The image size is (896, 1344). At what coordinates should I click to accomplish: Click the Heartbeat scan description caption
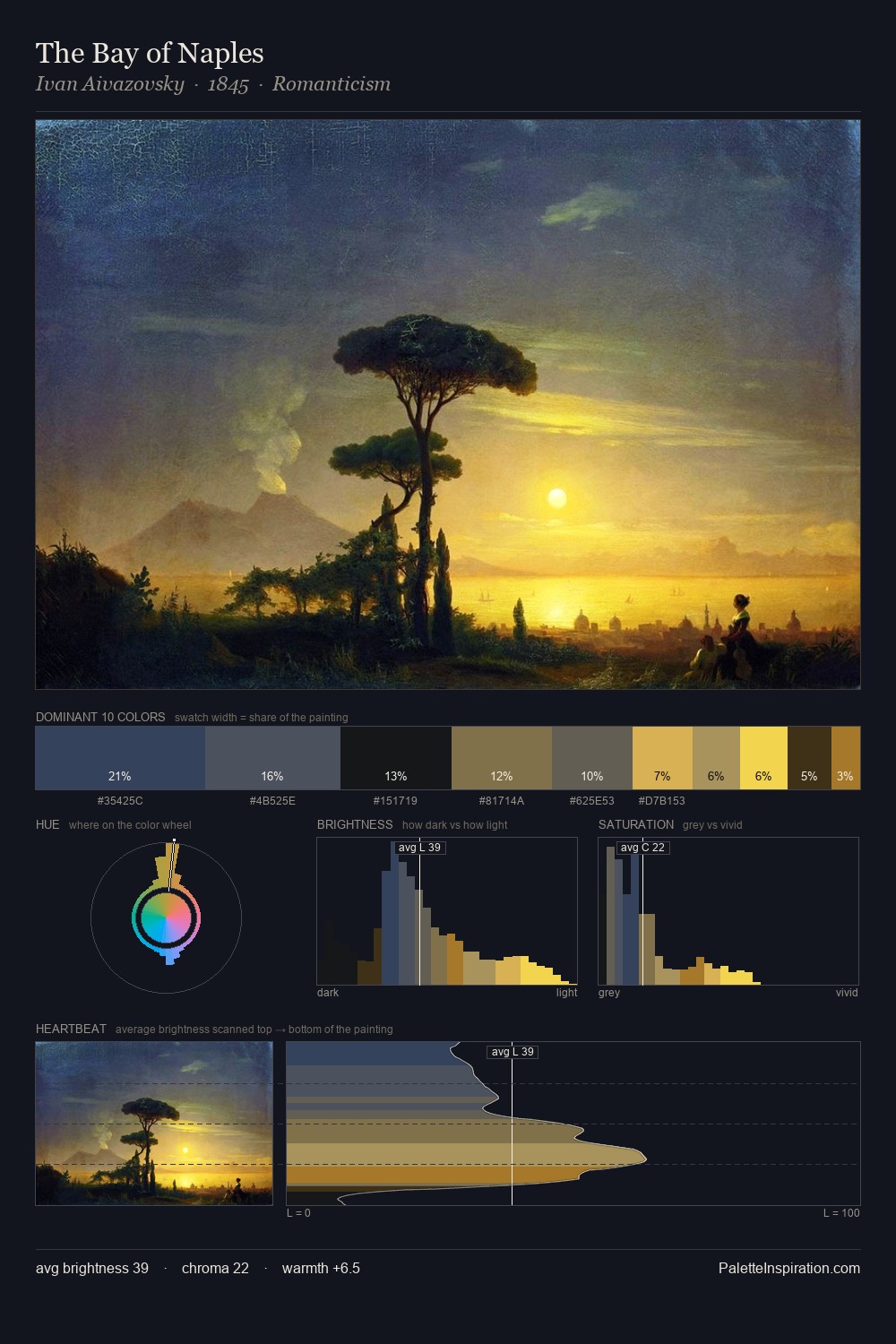(254, 1030)
